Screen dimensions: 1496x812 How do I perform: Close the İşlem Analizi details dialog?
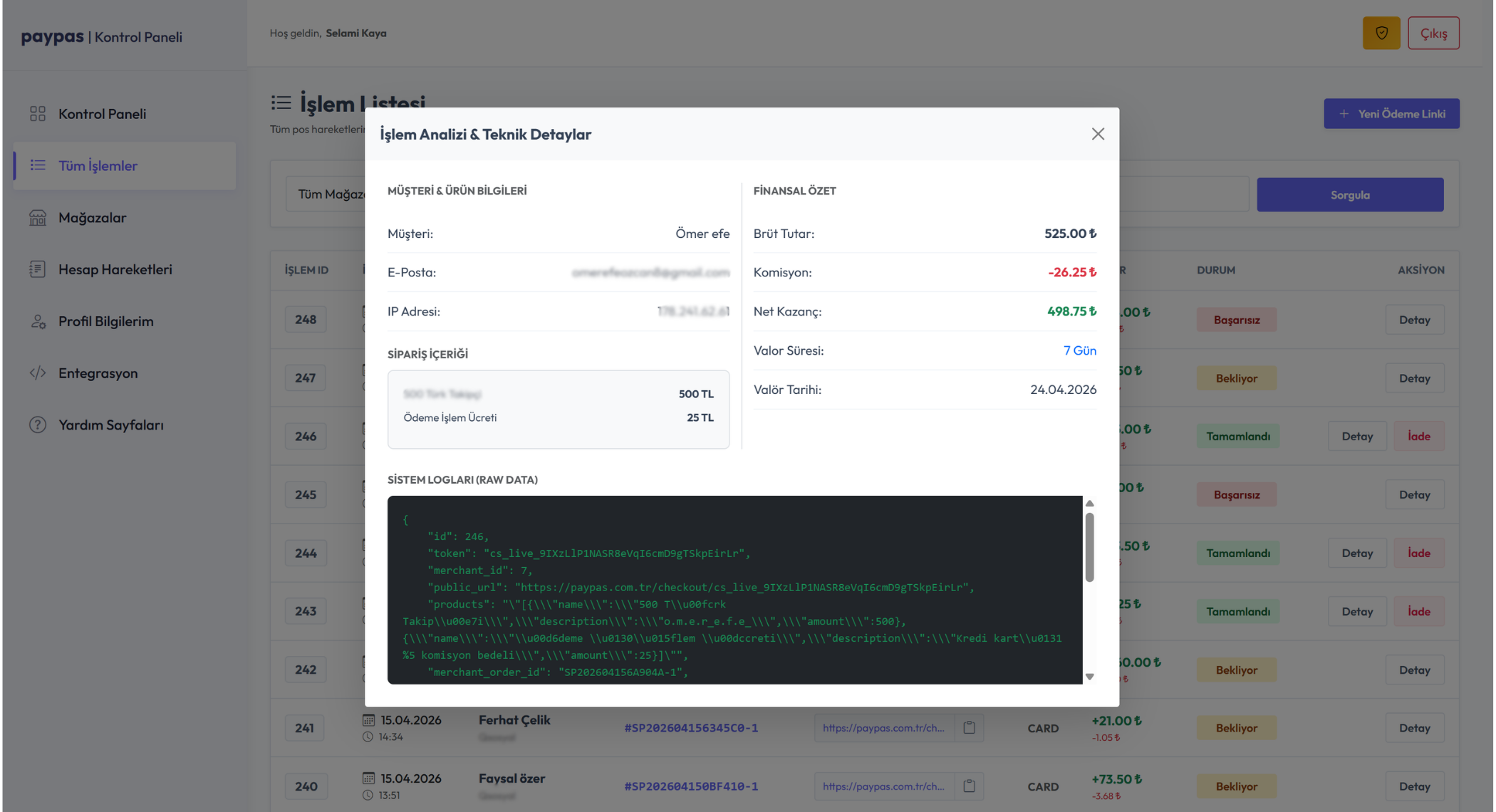click(x=1098, y=134)
